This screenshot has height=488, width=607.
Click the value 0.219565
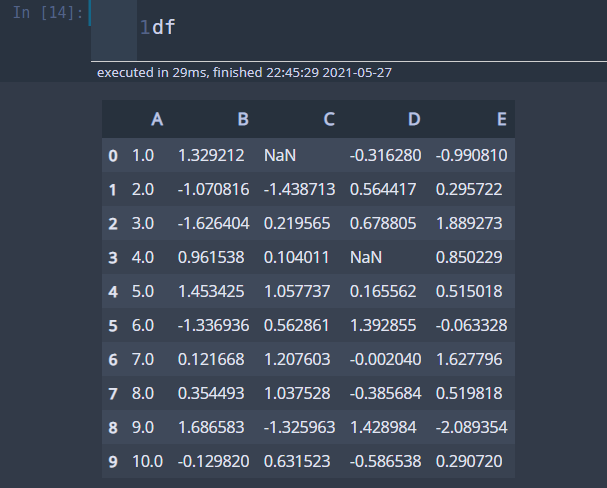pyautogui.click(x=297, y=224)
